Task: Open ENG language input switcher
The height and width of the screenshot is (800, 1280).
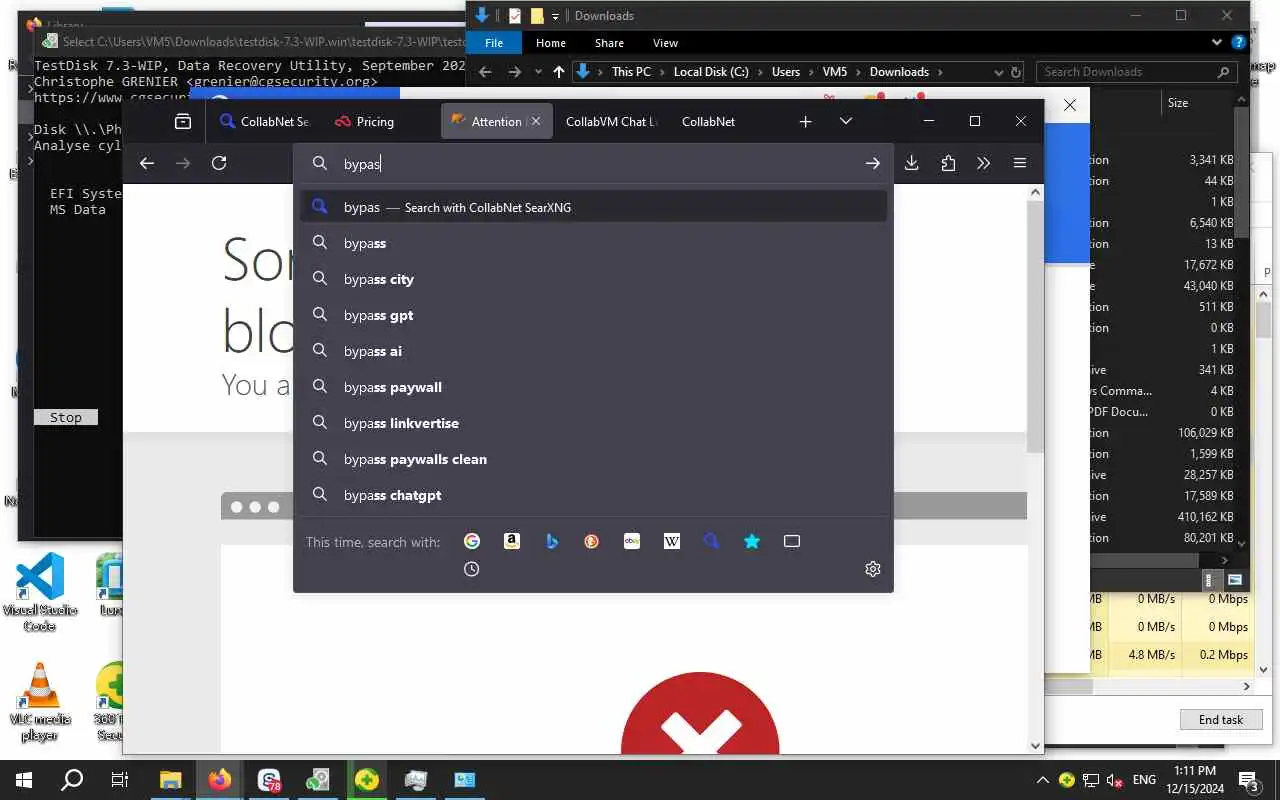Action: click(1144, 780)
